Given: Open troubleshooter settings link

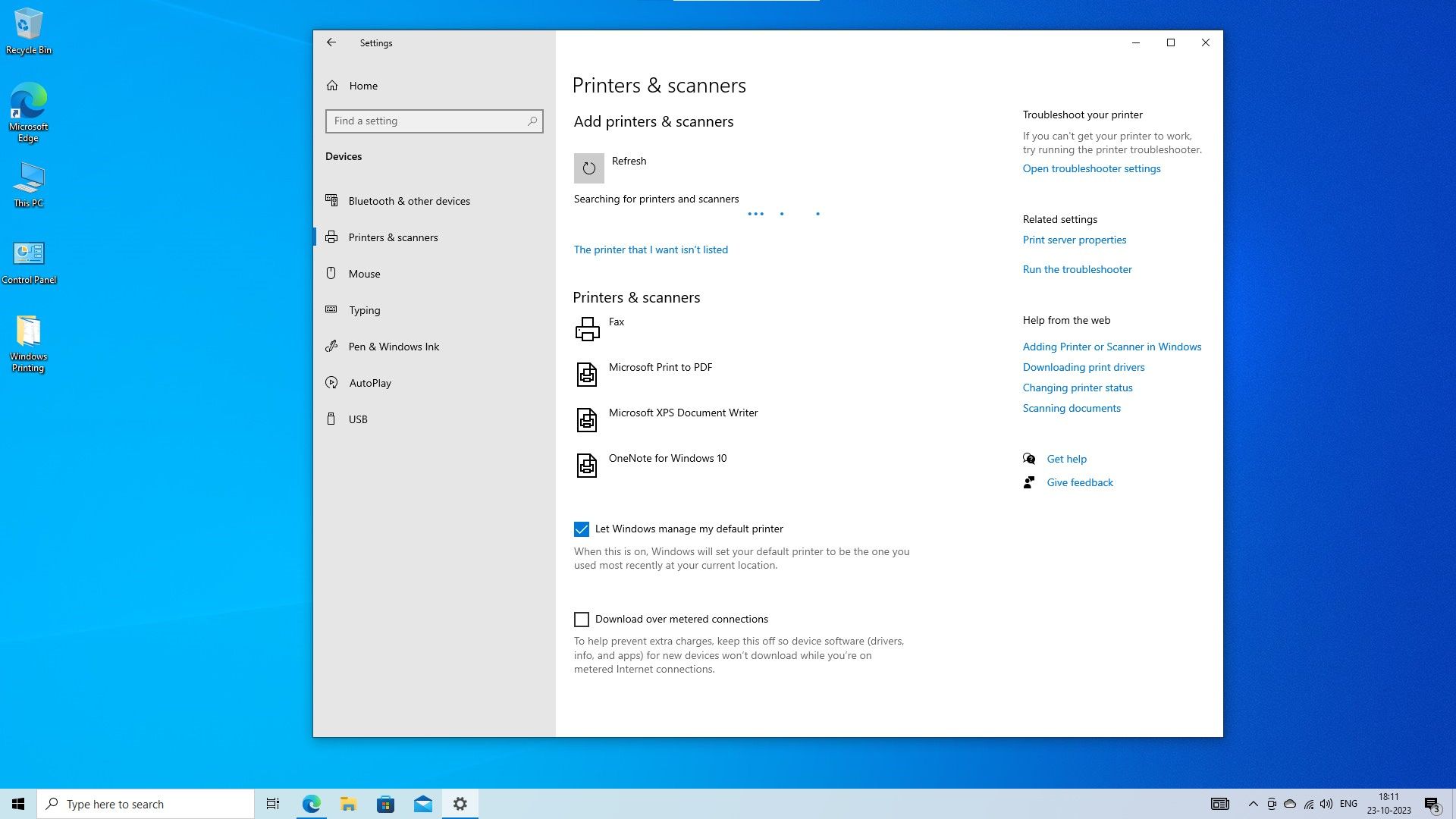Looking at the screenshot, I should [1091, 168].
